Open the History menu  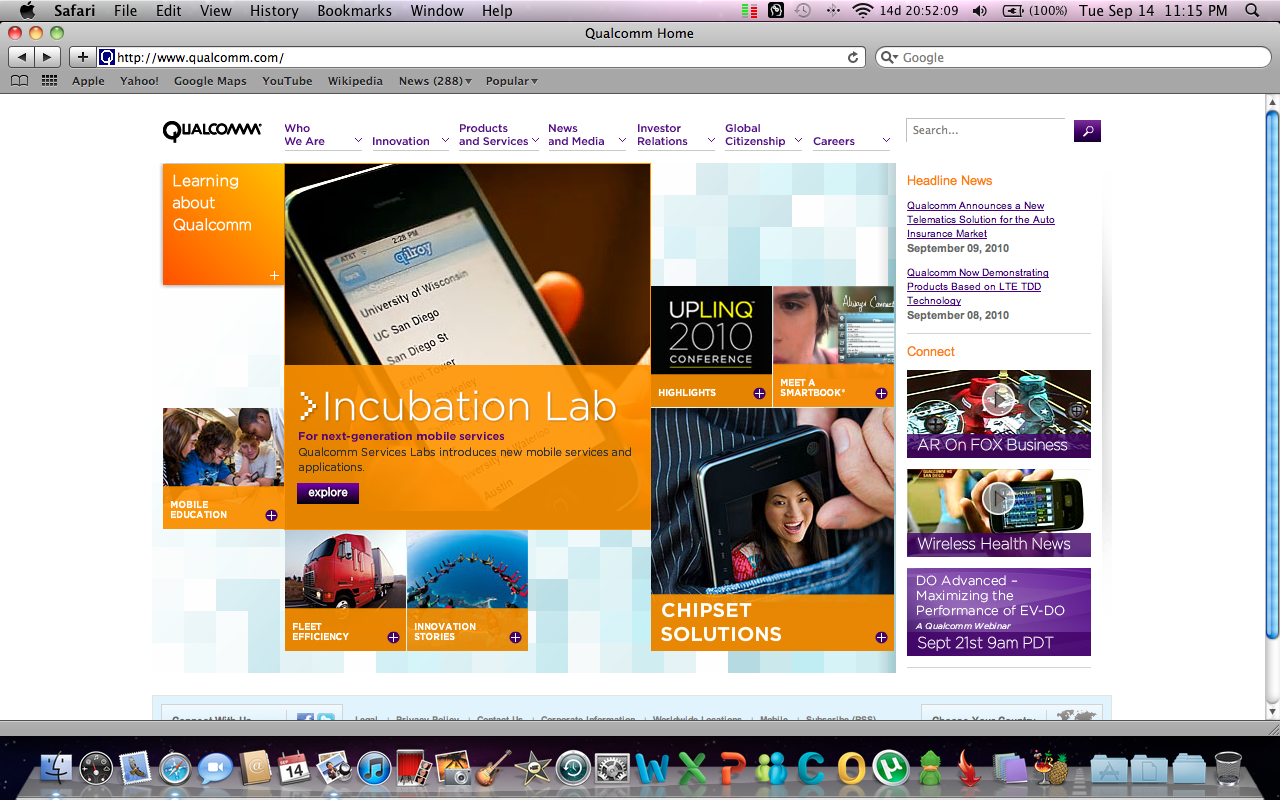click(x=274, y=11)
